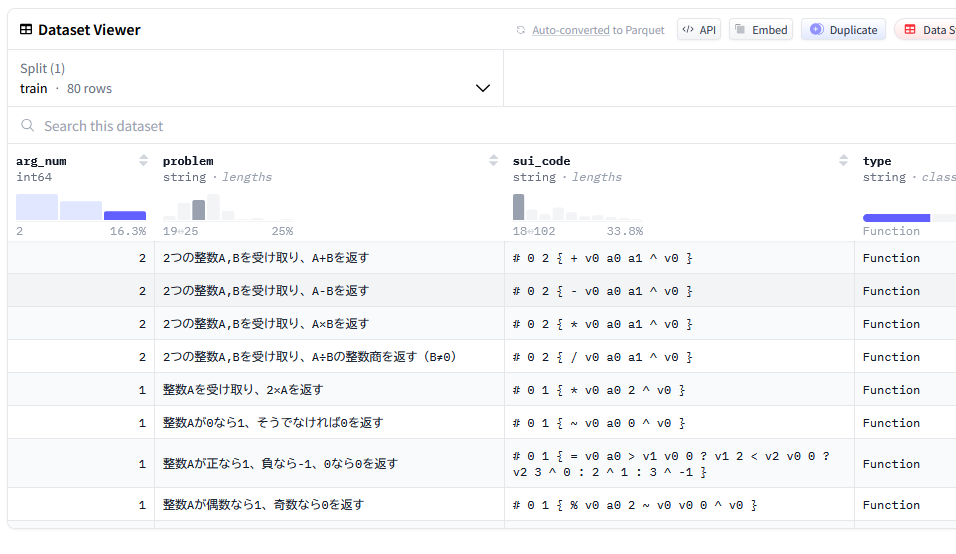Viewport: 956px width, 554px height.
Task: Select the first arg_num histogram bar
Action: pos(37,207)
